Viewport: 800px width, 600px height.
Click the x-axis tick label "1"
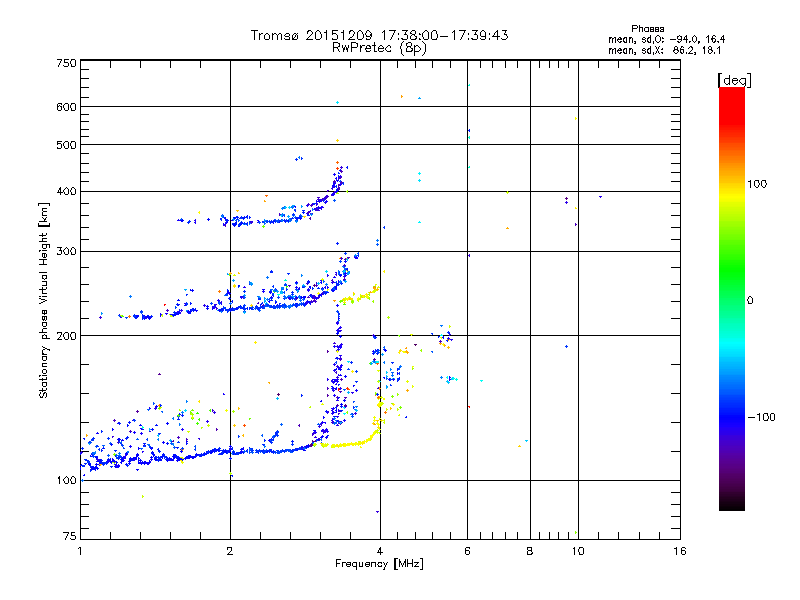click(80, 551)
